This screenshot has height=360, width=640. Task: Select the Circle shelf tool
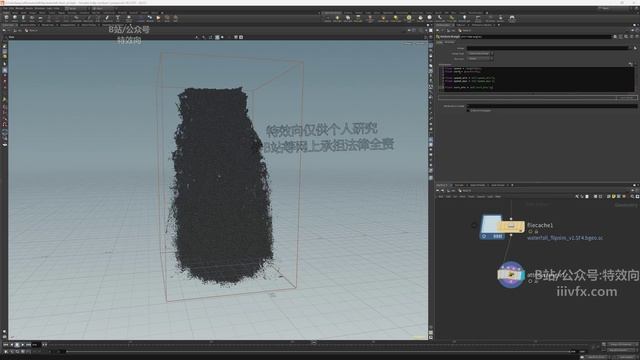pyautogui.click(x=65, y=18)
